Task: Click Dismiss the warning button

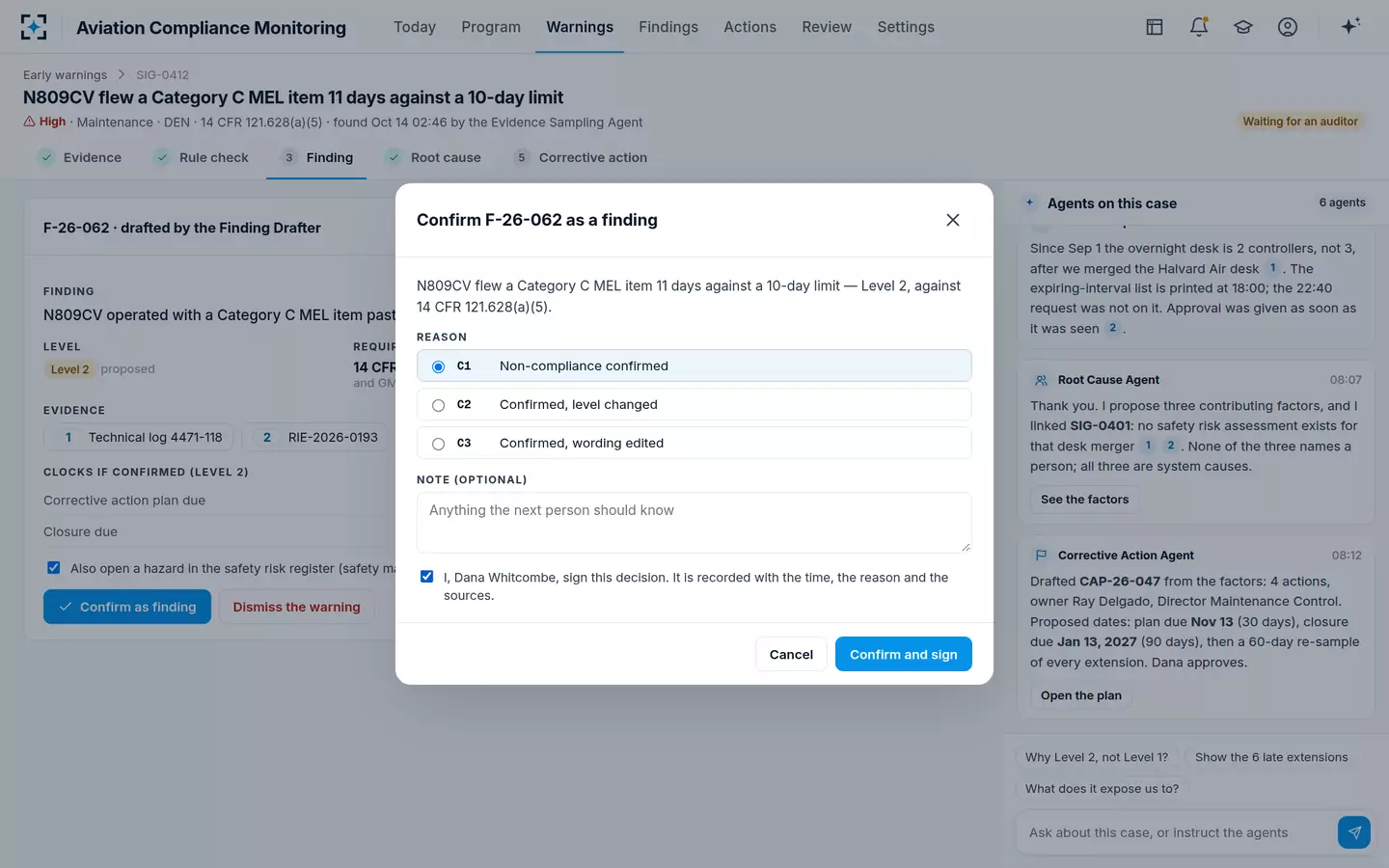Action: point(296,607)
